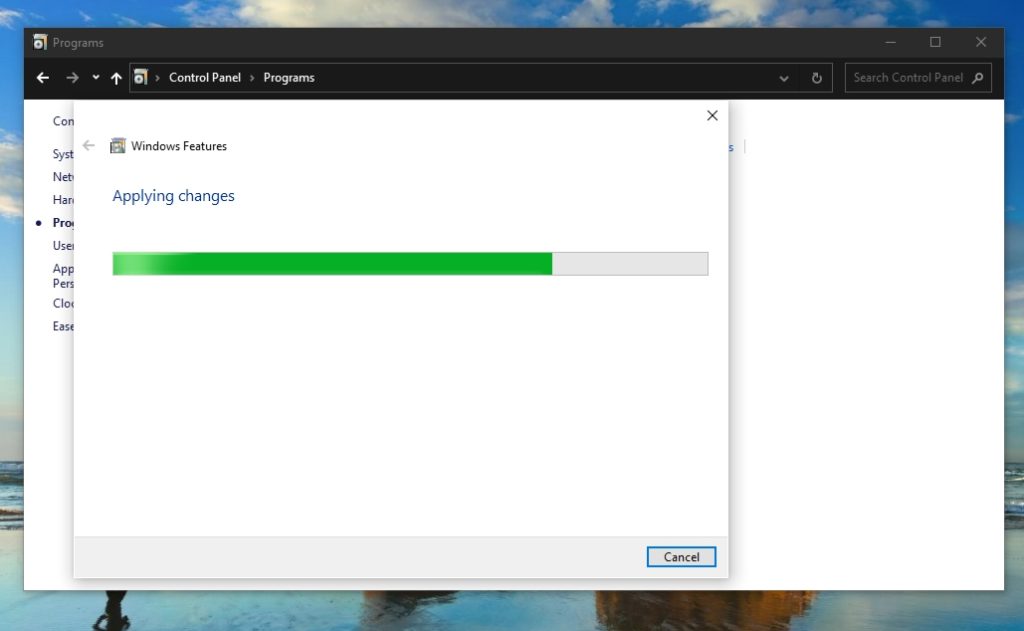Minimize the Programs window

coord(890,42)
